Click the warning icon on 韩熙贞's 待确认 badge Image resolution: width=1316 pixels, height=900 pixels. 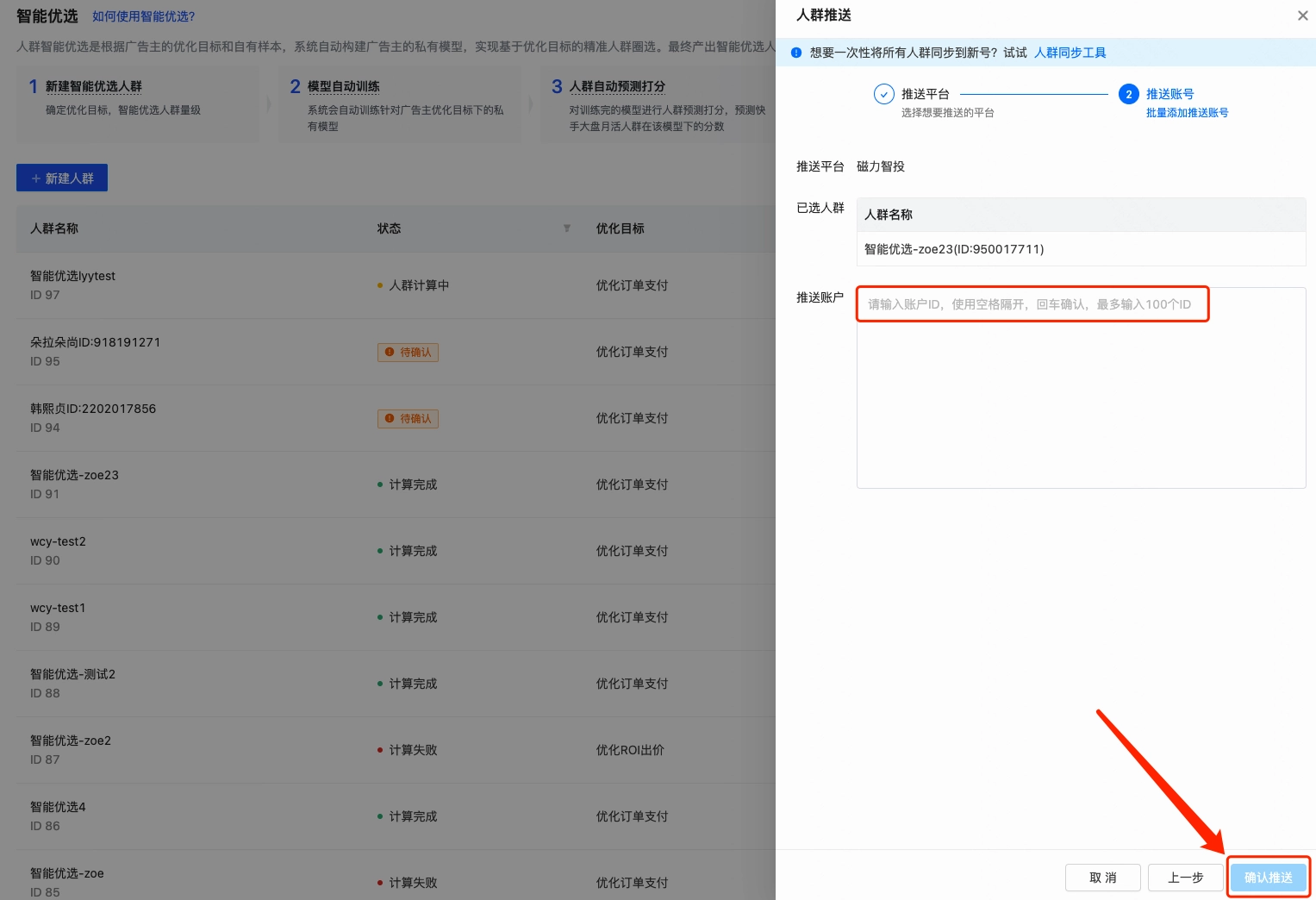[x=390, y=418]
